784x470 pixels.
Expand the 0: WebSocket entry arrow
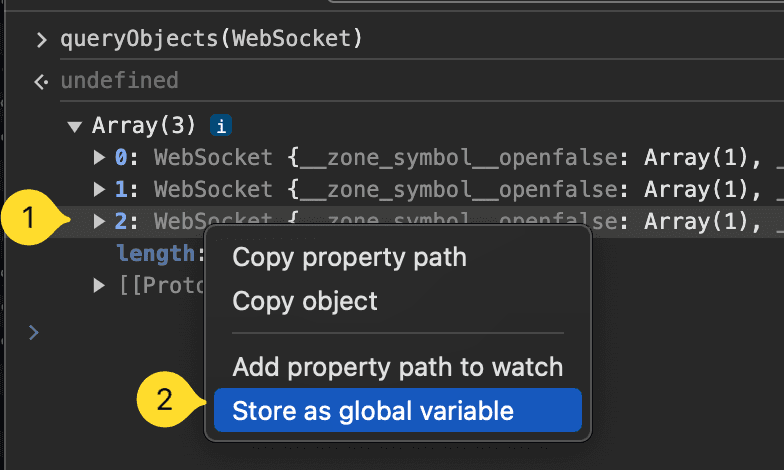[99, 157]
